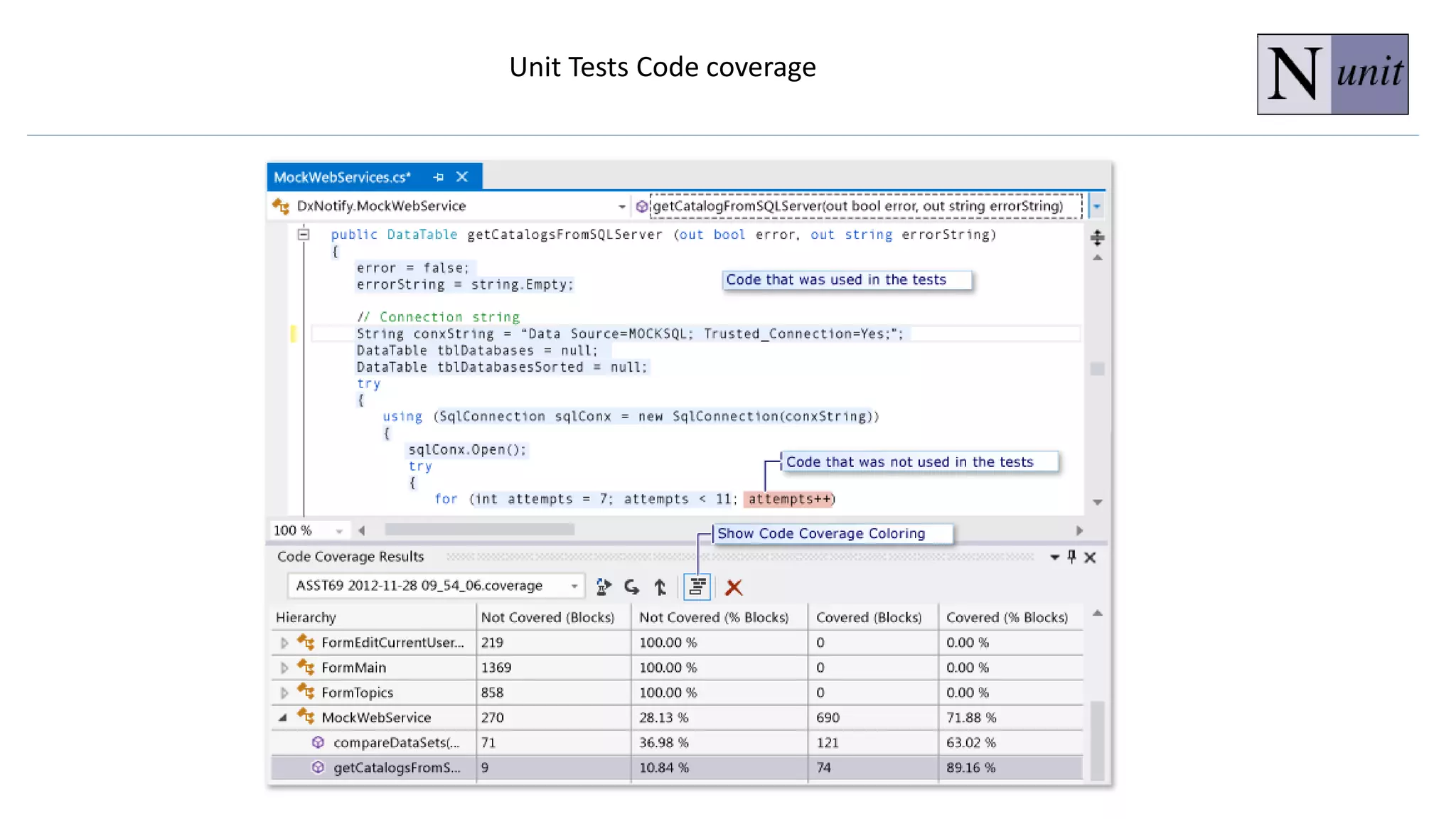Viewport: 1456px width, 819px height.
Task: Click the results list scrollbar up arrow
Action: 1097,613
